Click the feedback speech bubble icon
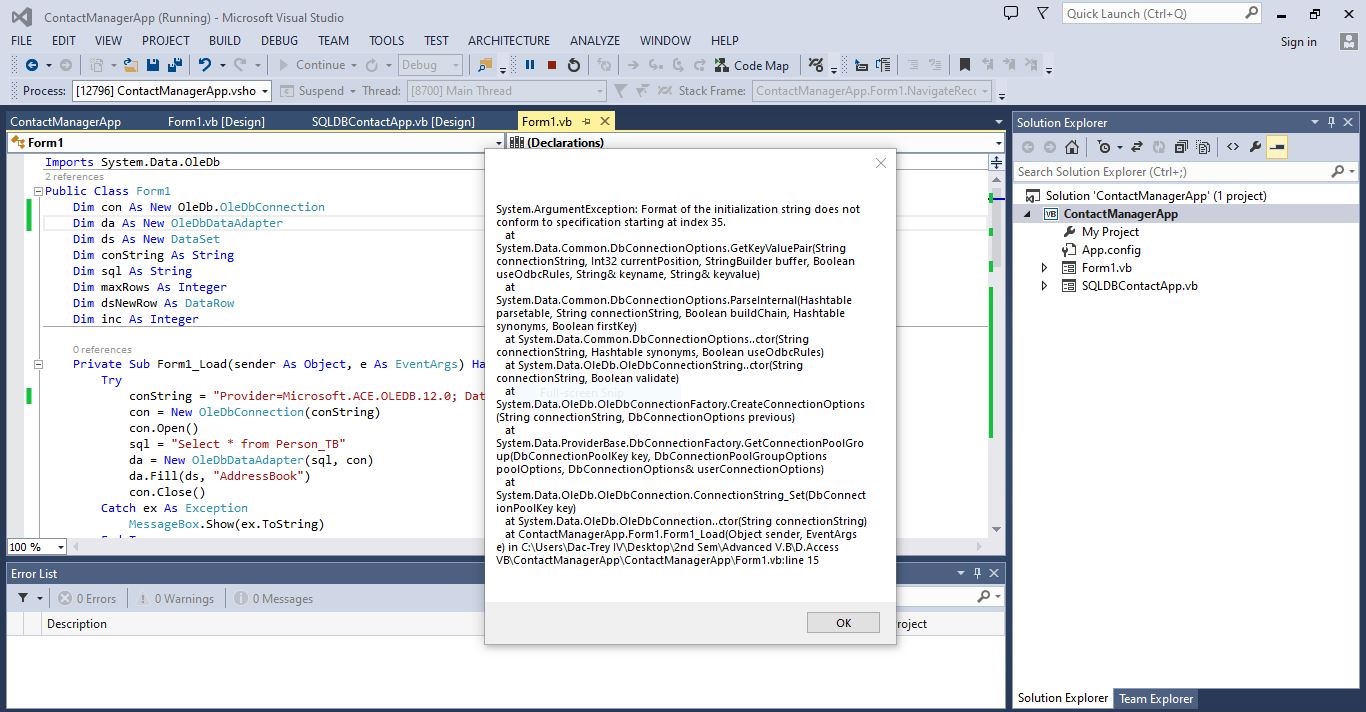 (x=1011, y=14)
